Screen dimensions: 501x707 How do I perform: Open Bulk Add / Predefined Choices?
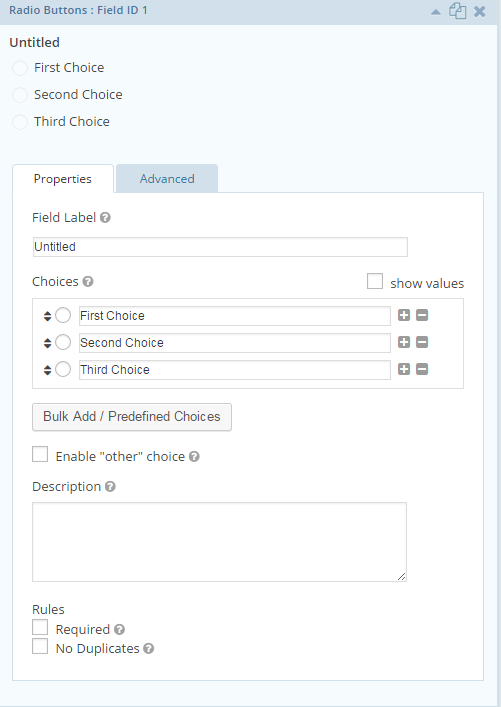click(x=132, y=417)
